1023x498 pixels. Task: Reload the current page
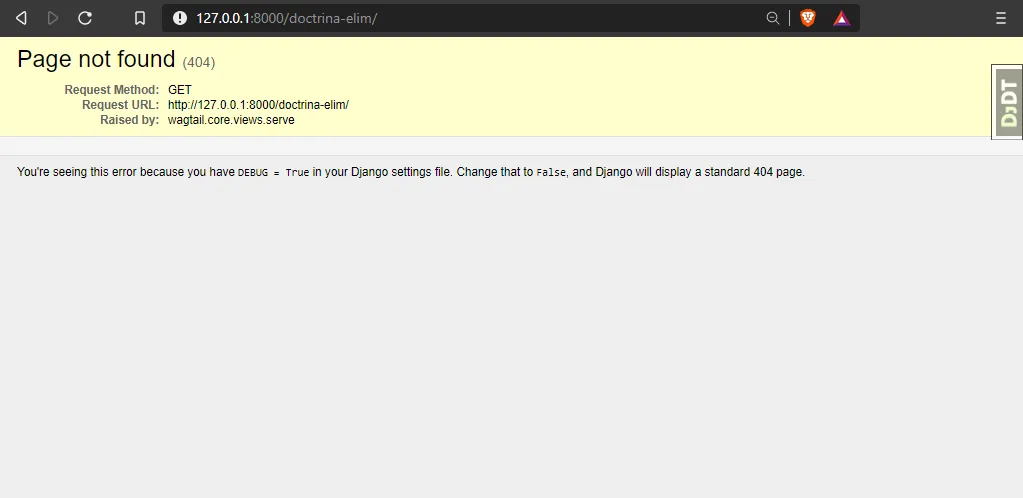[85, 18]
